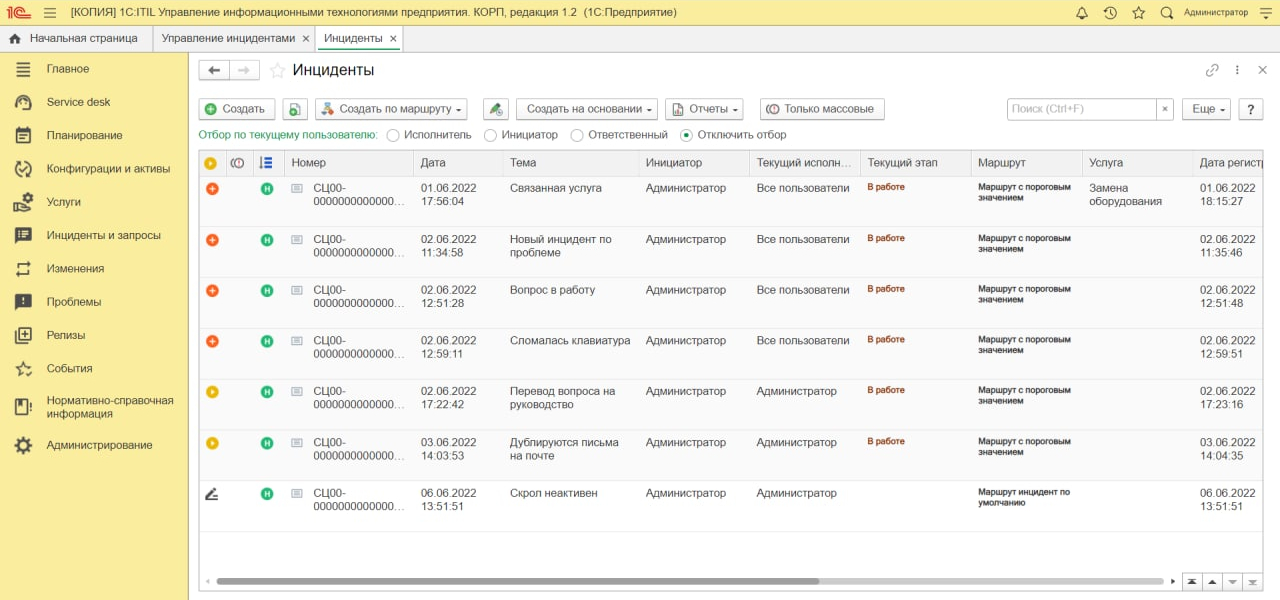
Task: Open favorites star in title bar
Action: pyautogui.click(x=1138, y=13)
